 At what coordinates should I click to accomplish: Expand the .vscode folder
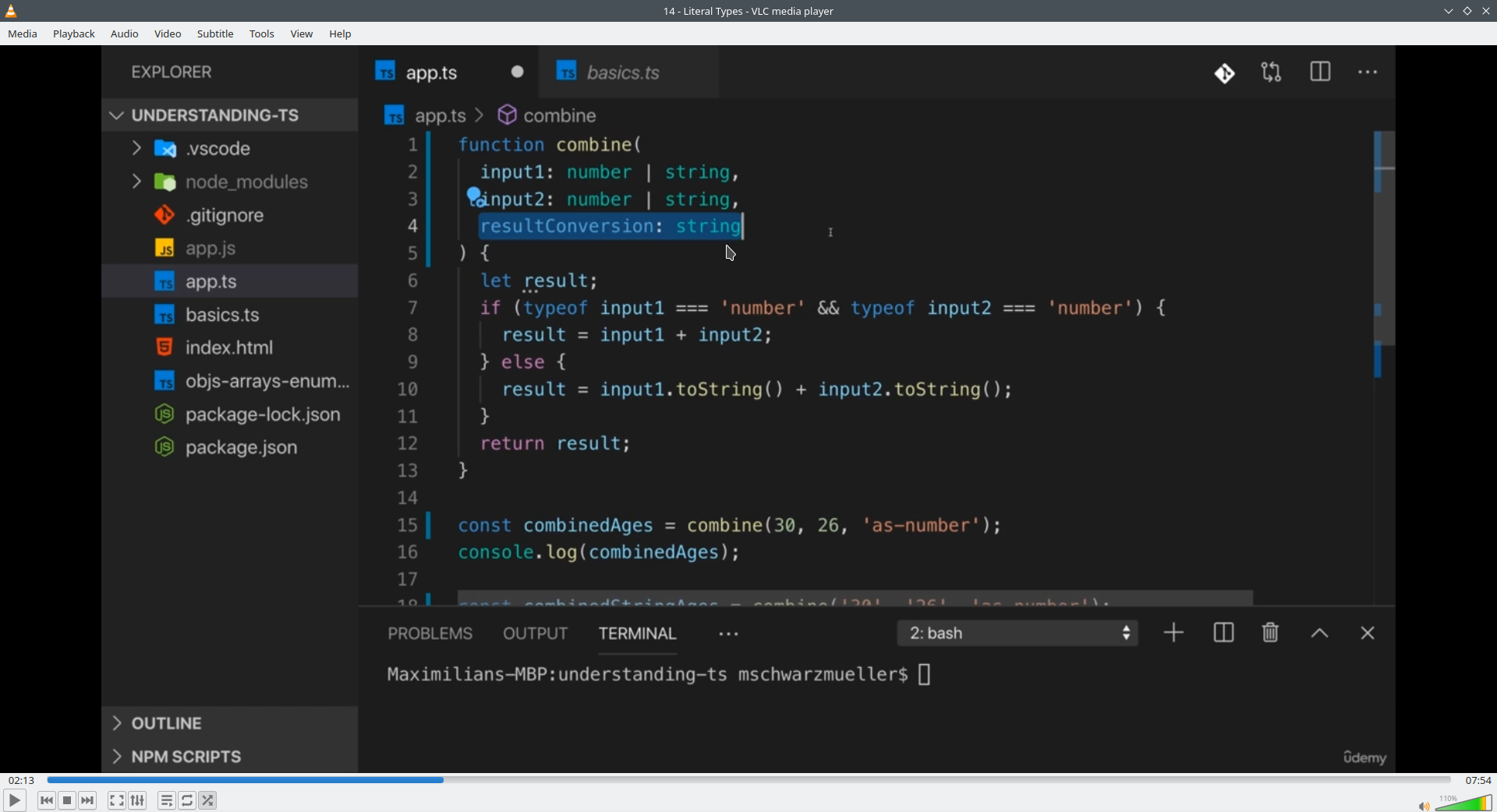click(136, 148)
